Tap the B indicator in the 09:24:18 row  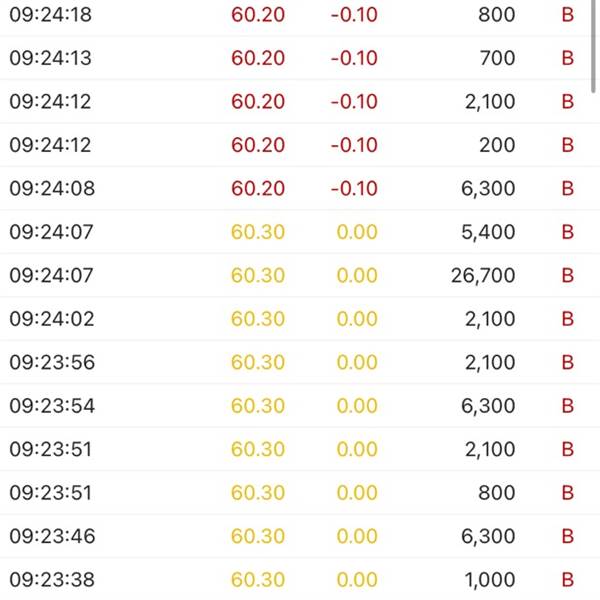[x=568, y=15]
